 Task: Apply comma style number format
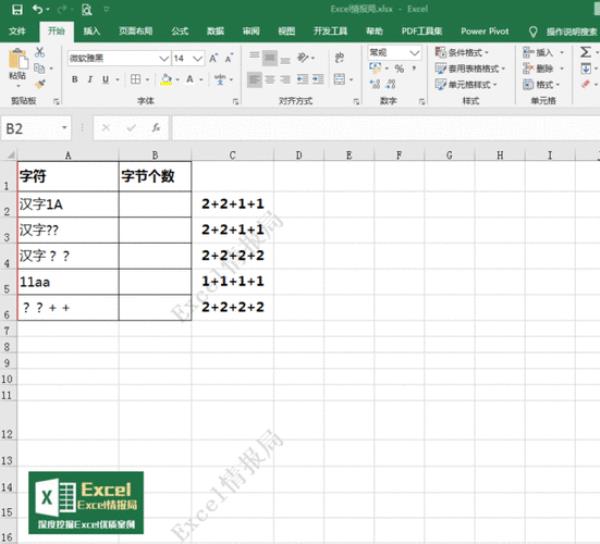click(x=414, y=68)
